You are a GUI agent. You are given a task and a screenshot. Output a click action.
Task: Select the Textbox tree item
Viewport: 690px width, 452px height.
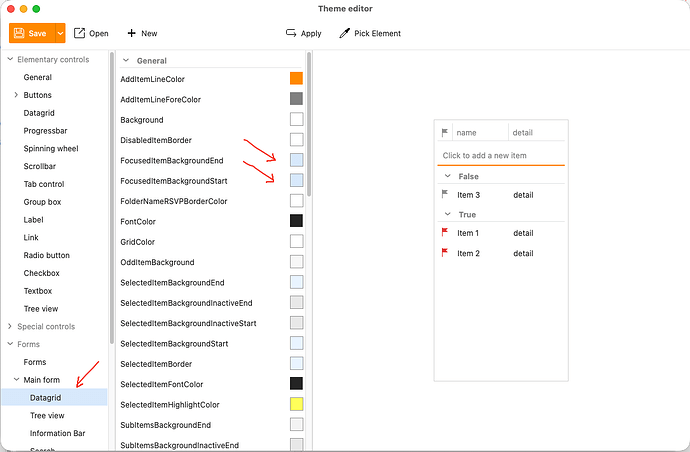coord(38,291)
